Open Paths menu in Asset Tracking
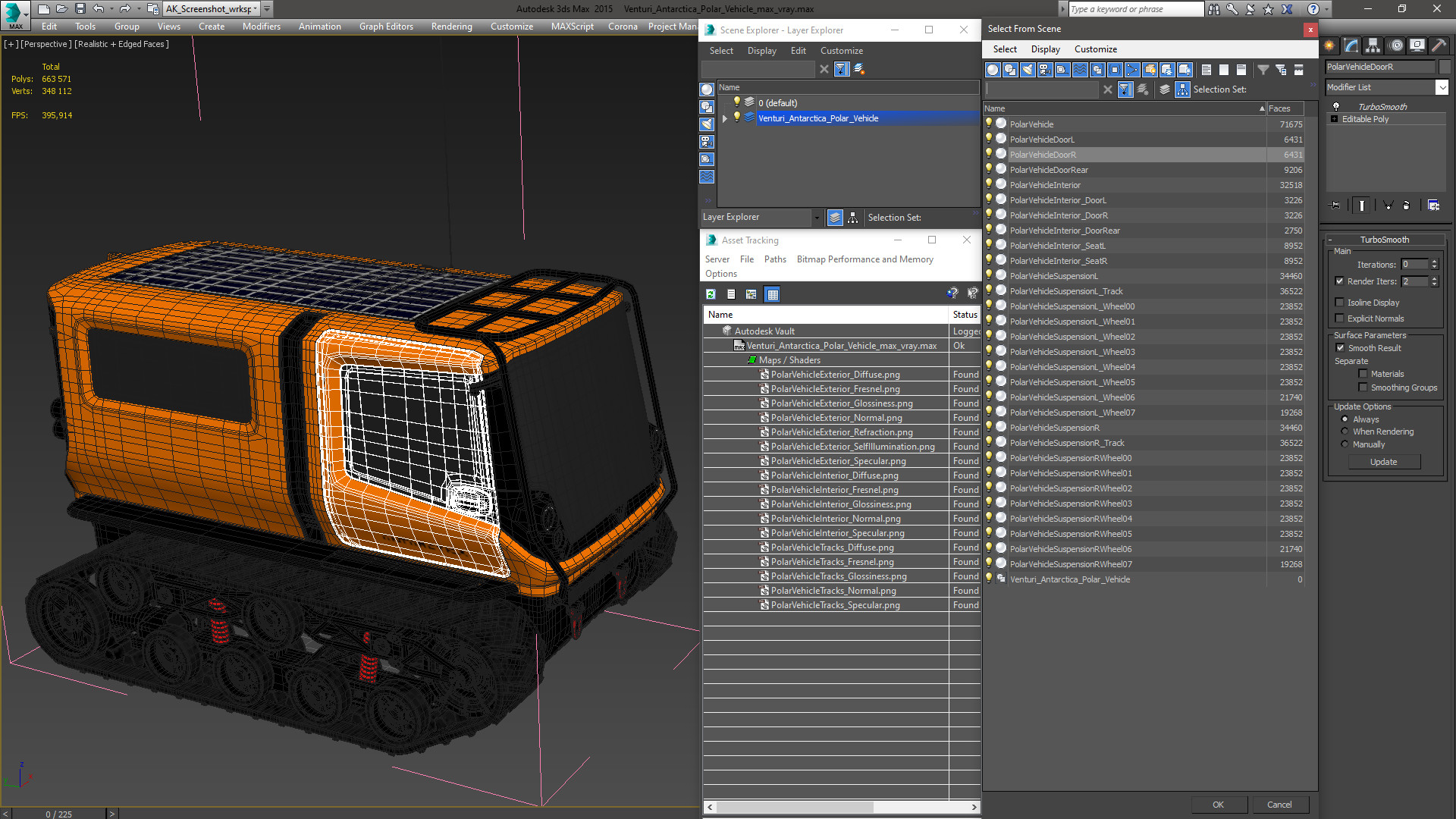The image size is (1456, 819). 775,259
